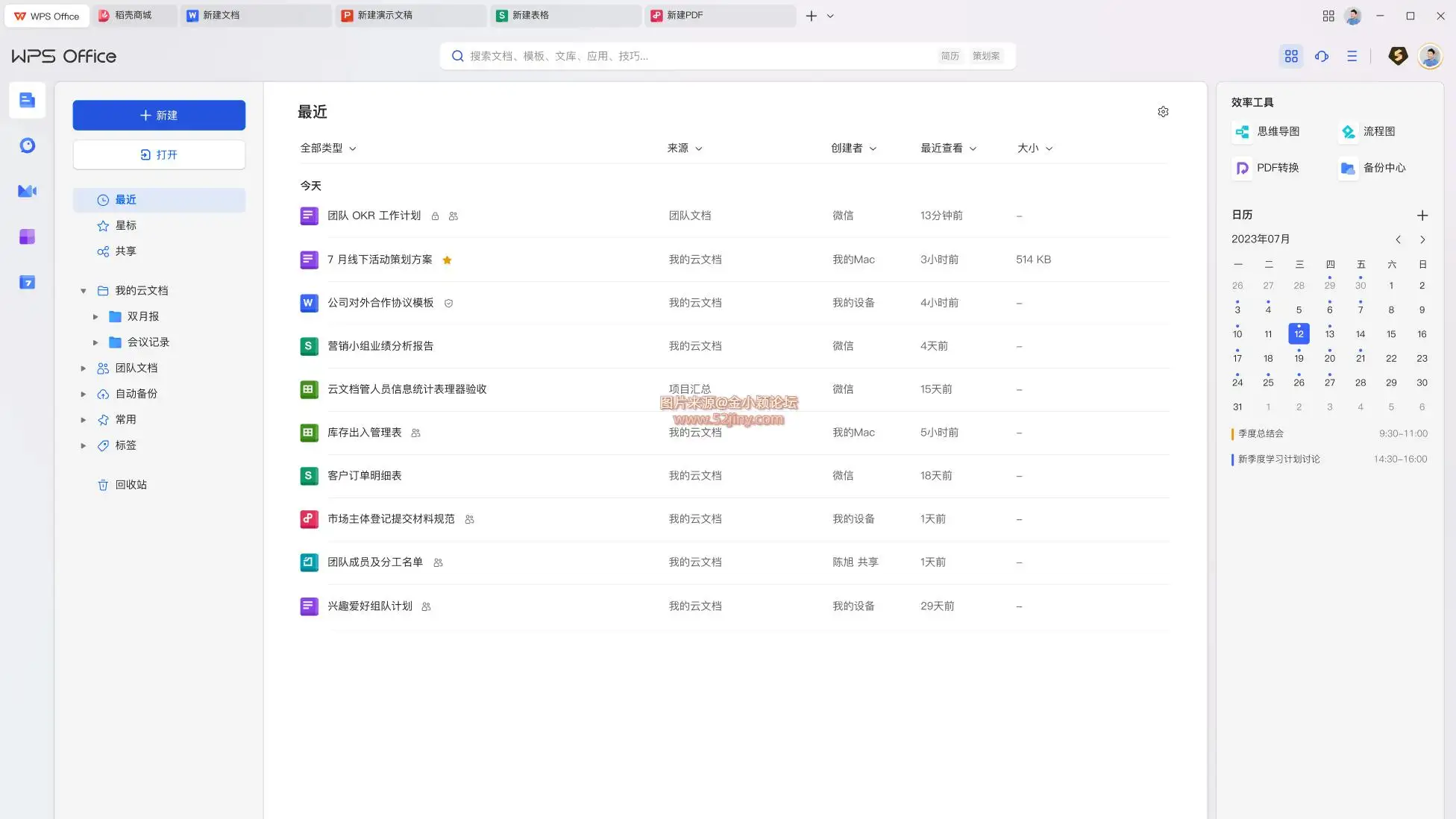This screenshot has width=1456, height=819.
Task: Add a calendar event with plus icon
Action: click(x=1422, y=215)
